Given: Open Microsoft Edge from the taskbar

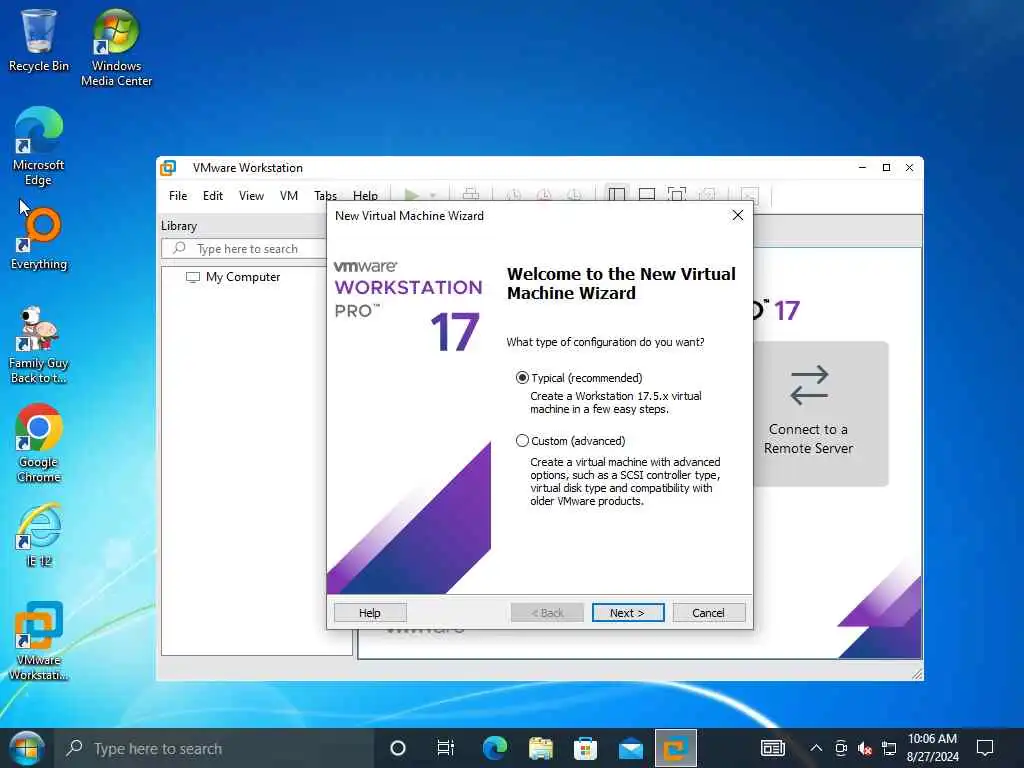Looking at the screenshot, I should (495, 748).
